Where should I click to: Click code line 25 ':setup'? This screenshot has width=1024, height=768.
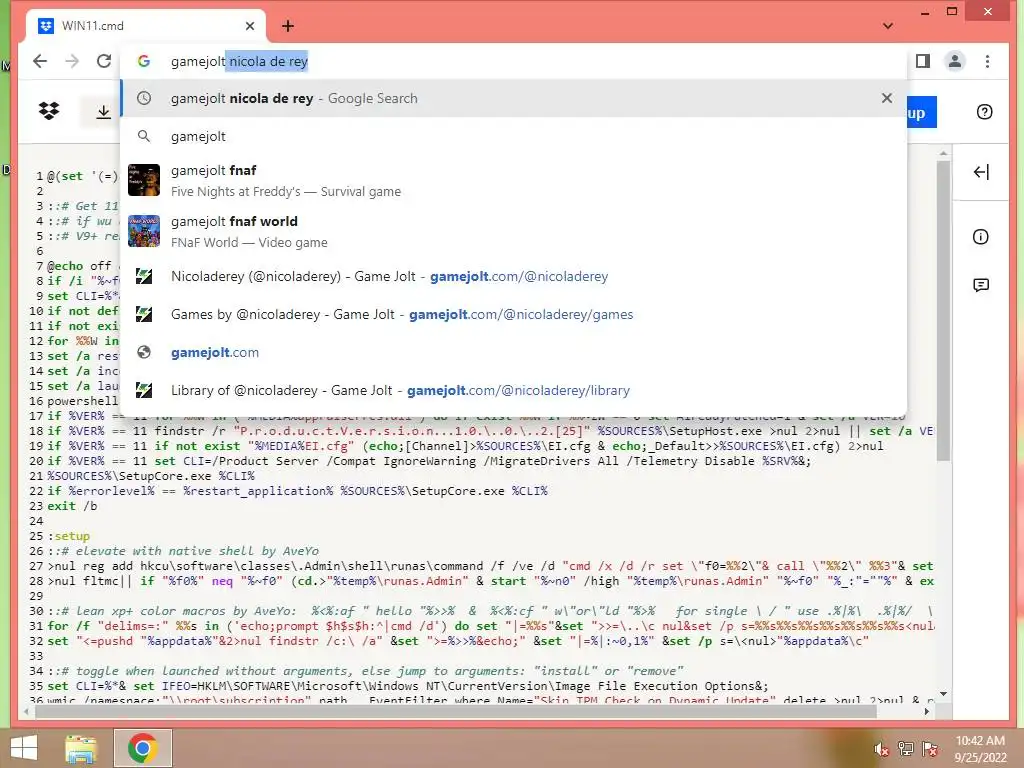pyautogui.click(x=69, y=536)
